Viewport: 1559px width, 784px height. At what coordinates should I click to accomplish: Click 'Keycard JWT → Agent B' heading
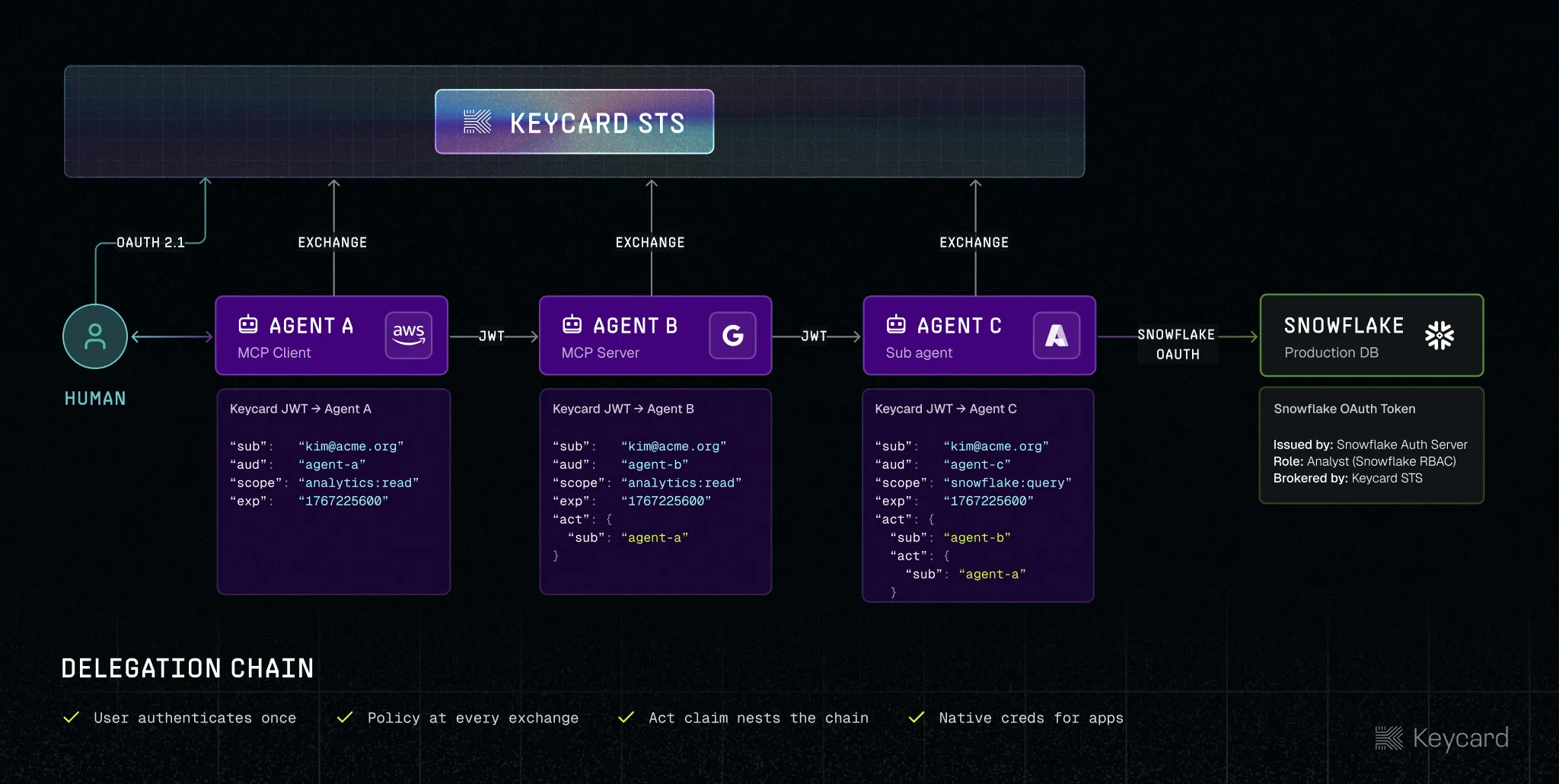[x=623, y=409]
